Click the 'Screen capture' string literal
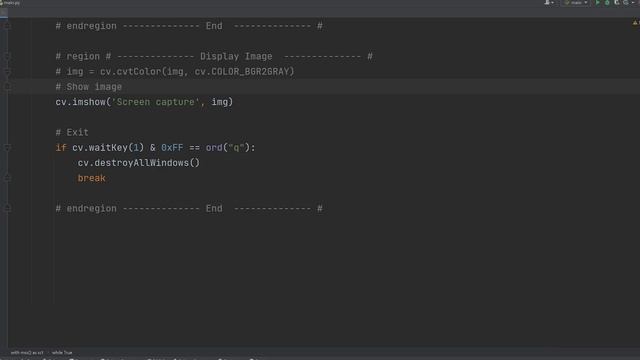The height and width of the screenshot is (360, 640). [156, 102]
